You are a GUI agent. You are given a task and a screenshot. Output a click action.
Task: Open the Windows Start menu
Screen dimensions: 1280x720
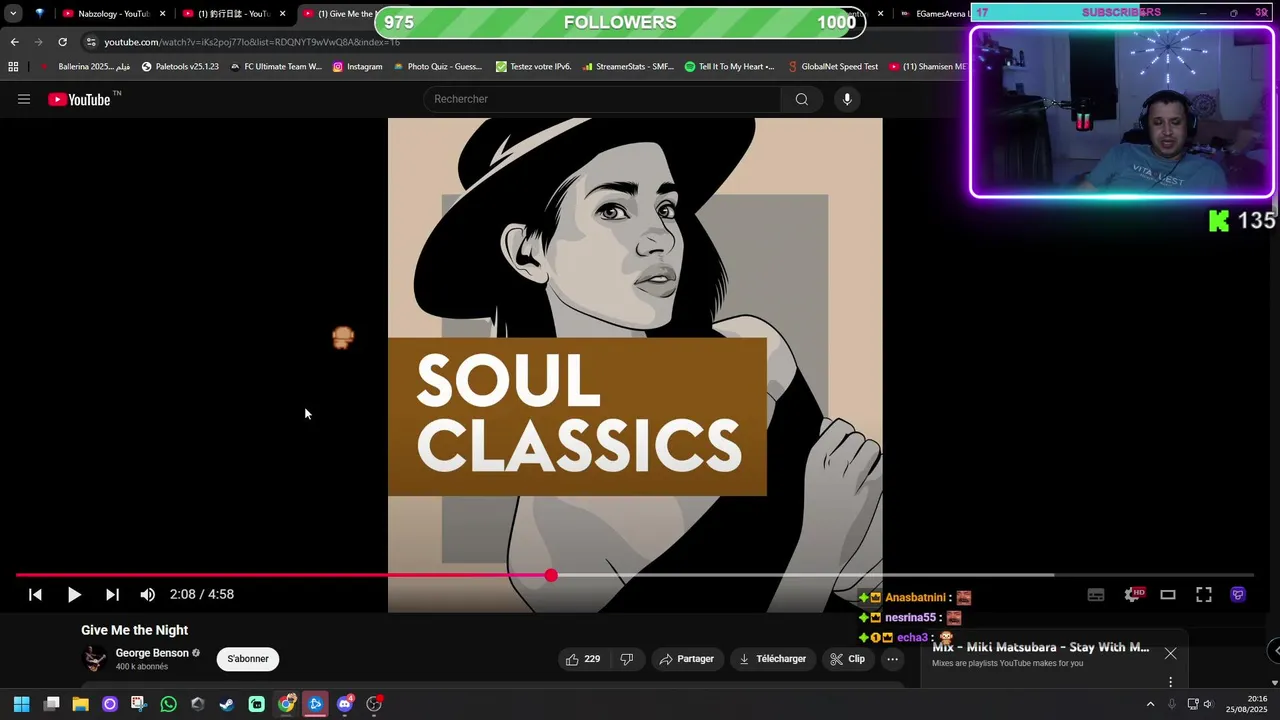pos(22,704)
